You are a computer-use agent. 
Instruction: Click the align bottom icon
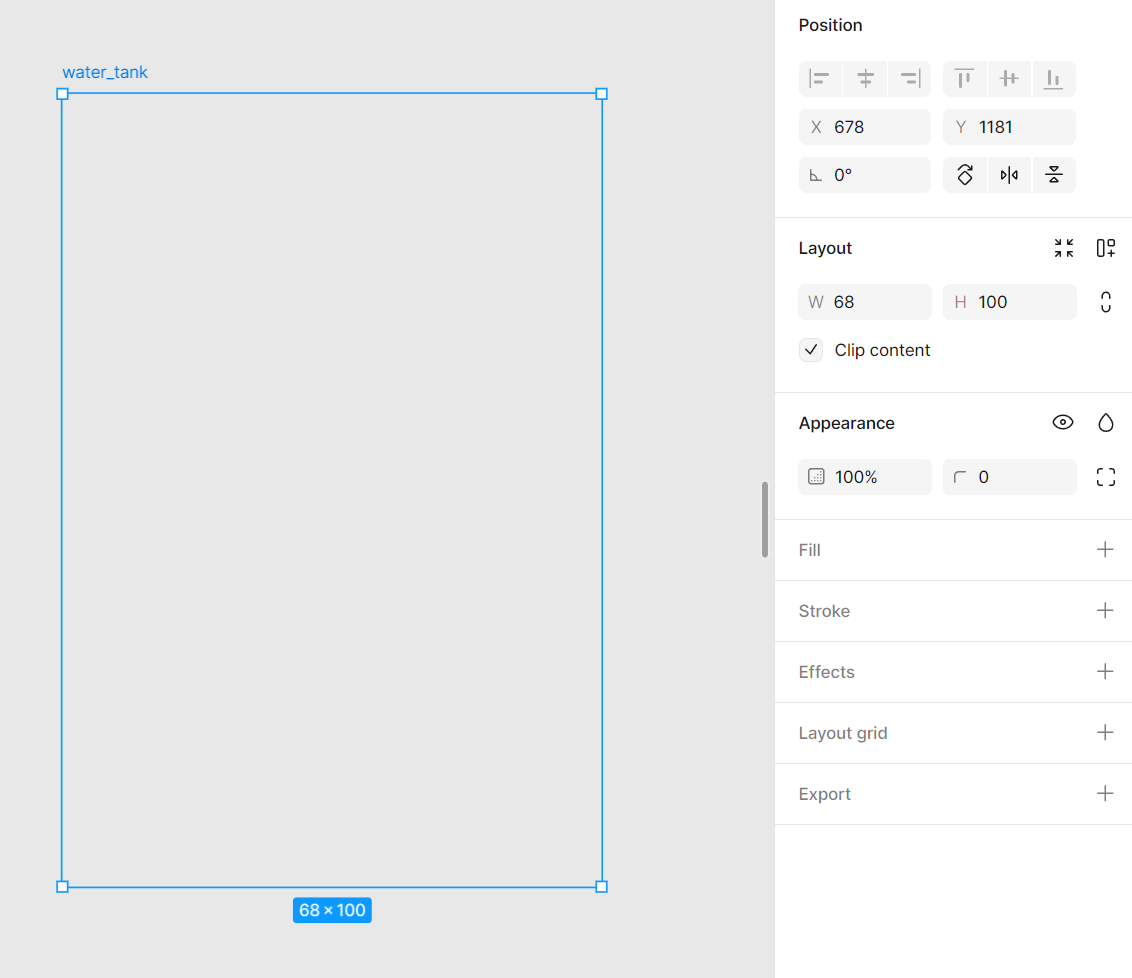(x=1053, y=79)
